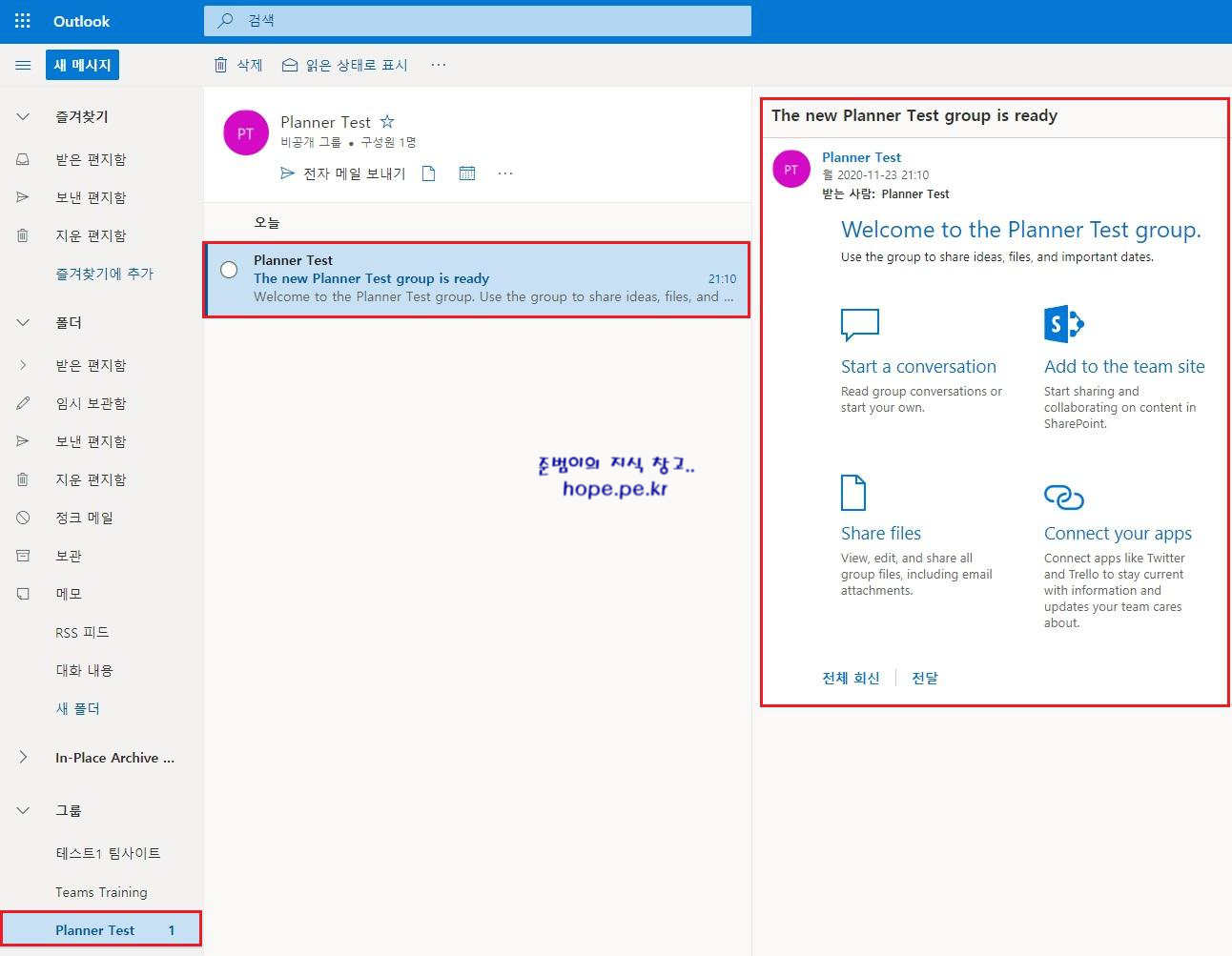Click the junk mail blocked icon
The width and height of the screenshot is (1232, 956).
(23, 518)
